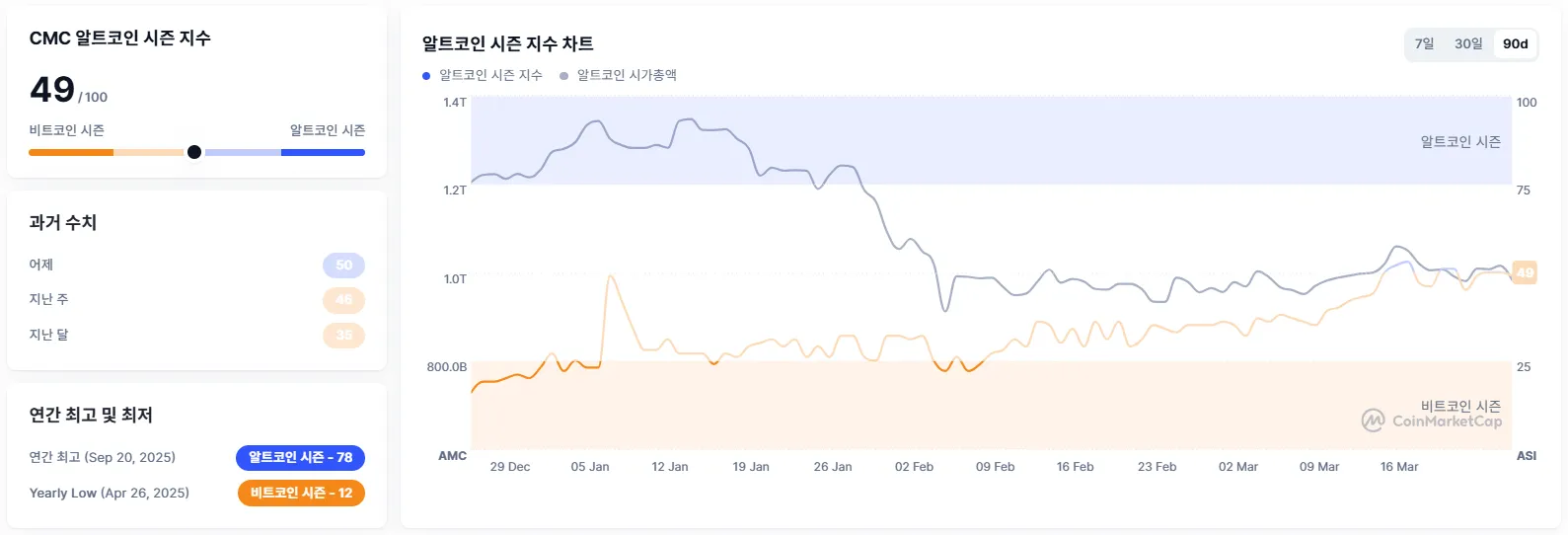Click the 알트코인 시즌 - 78 yearly high badge
The image size is (1568, 535).
click(300, 457)
